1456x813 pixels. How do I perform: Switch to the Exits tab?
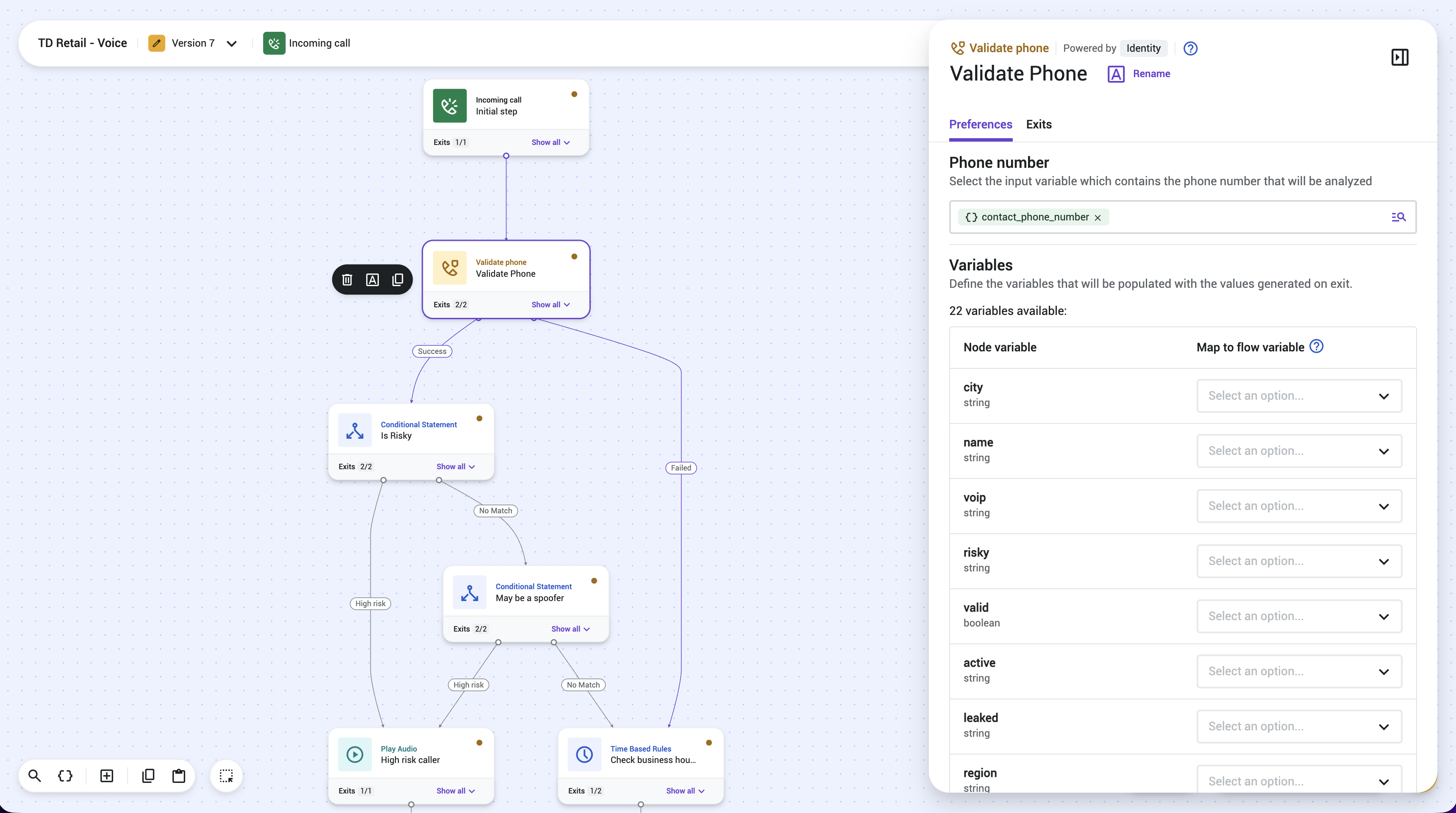pyautogui.click(x=1039, y=124)
